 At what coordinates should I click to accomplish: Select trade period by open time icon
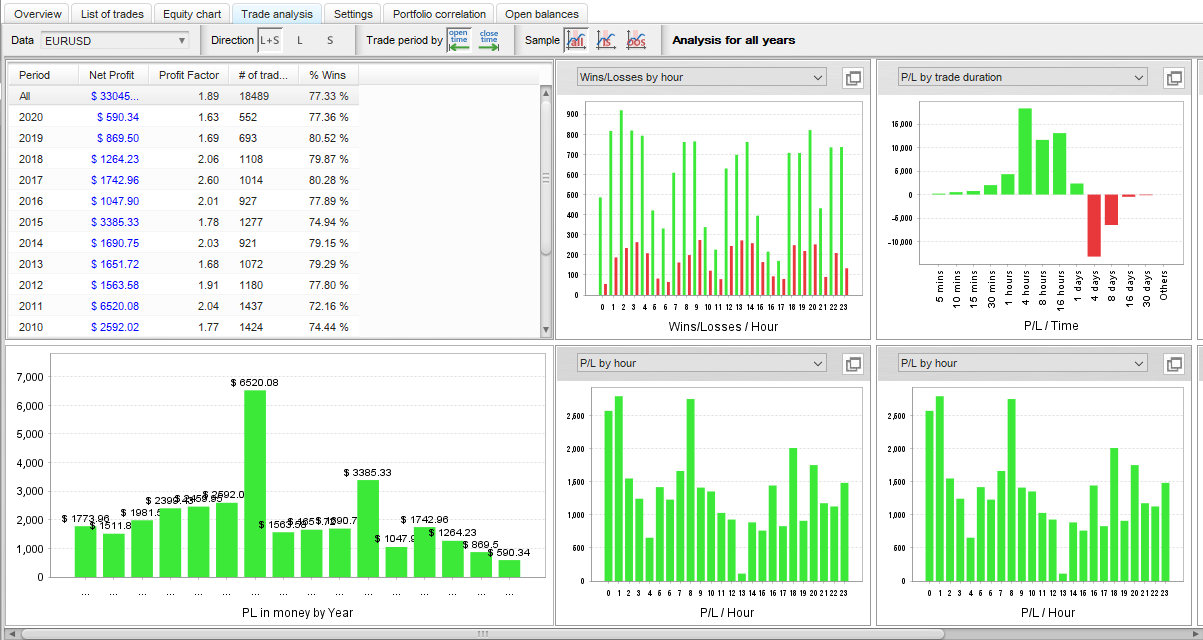point(458,40)
